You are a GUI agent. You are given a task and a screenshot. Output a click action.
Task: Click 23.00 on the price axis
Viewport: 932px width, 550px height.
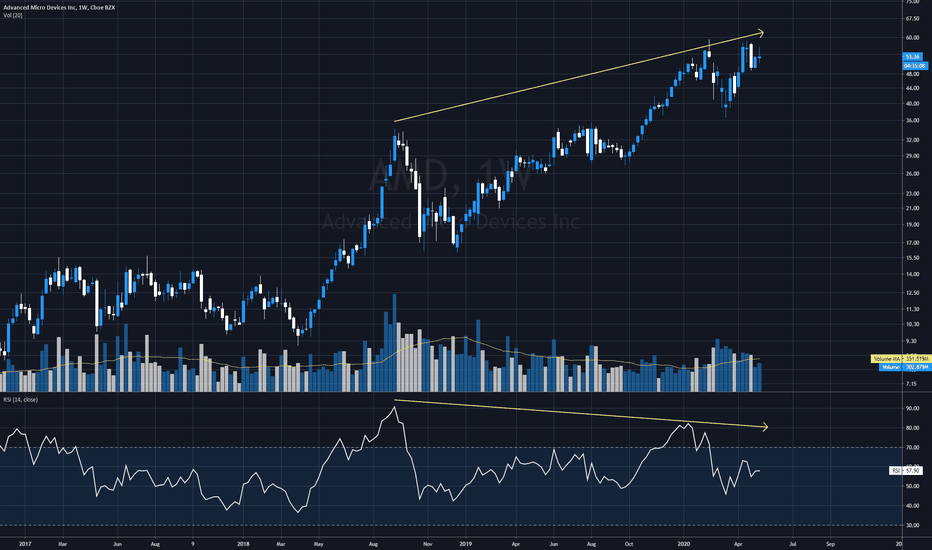coord(912,194)
